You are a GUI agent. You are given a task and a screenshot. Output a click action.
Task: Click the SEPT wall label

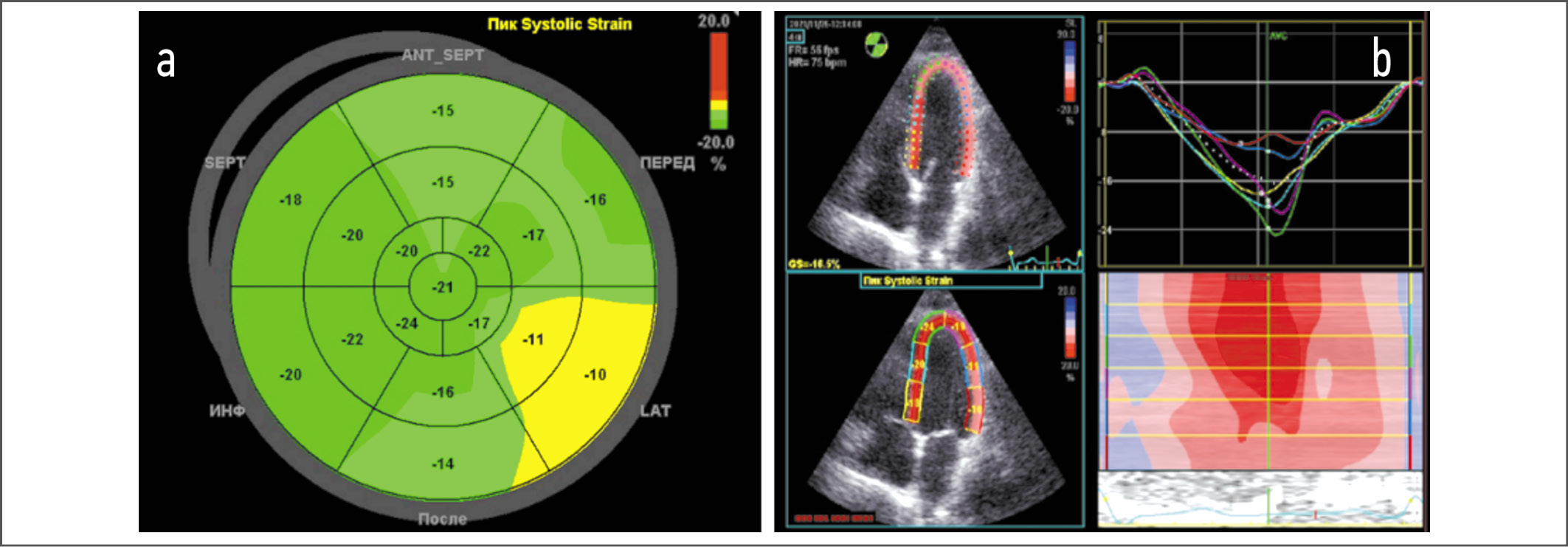tap(224, 162)
